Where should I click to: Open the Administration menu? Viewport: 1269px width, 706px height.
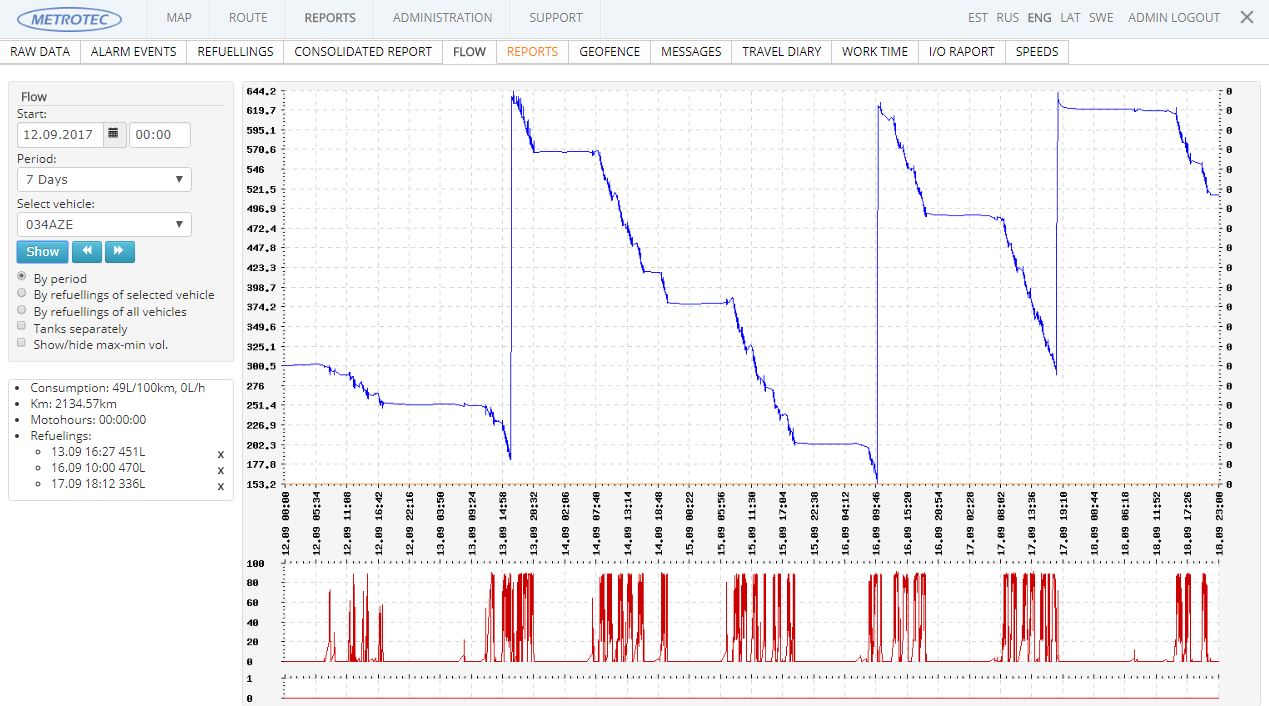click(x=442, y=18)
